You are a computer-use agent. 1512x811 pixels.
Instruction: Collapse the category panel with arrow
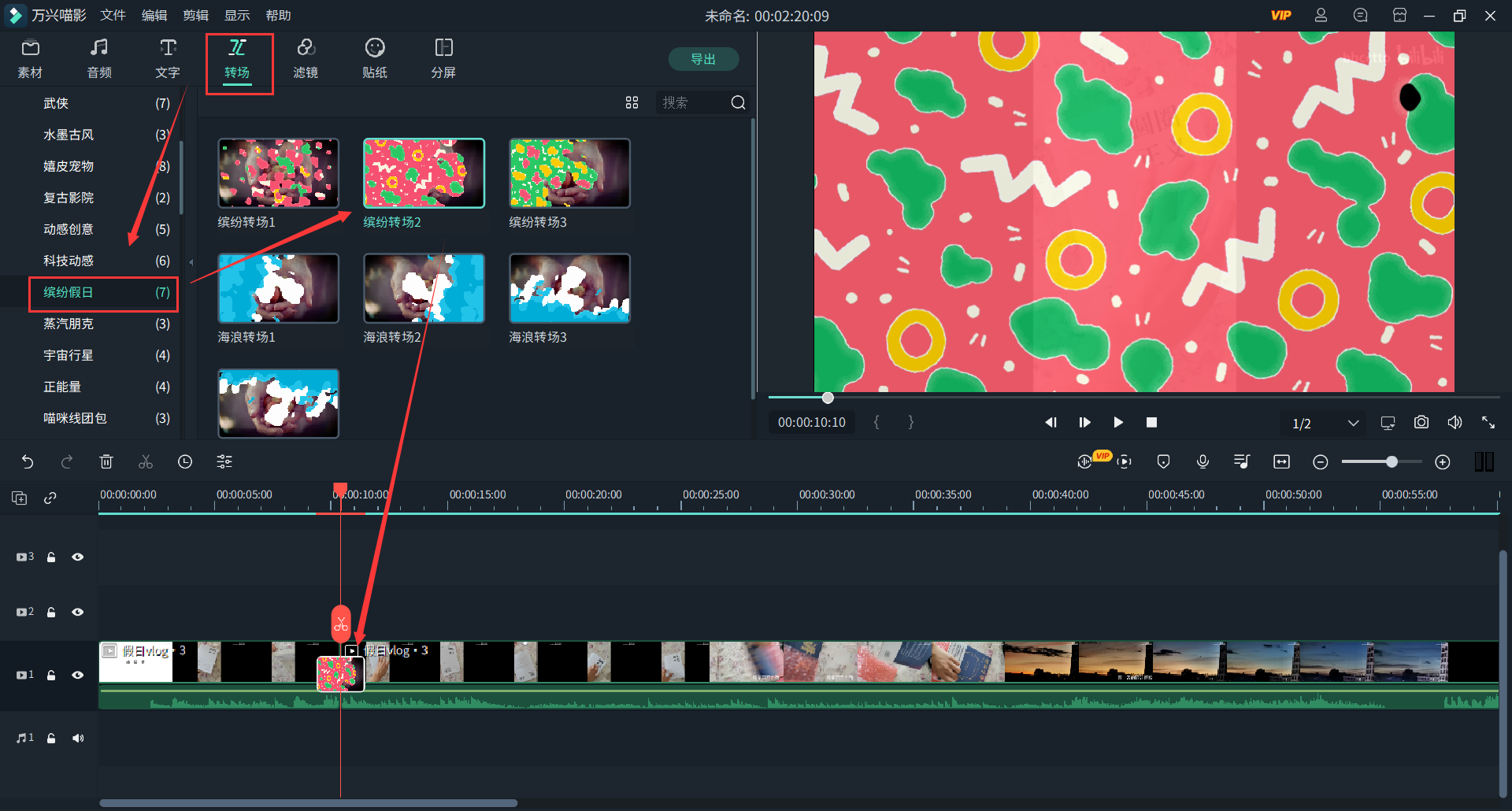(x=191, y=262)
